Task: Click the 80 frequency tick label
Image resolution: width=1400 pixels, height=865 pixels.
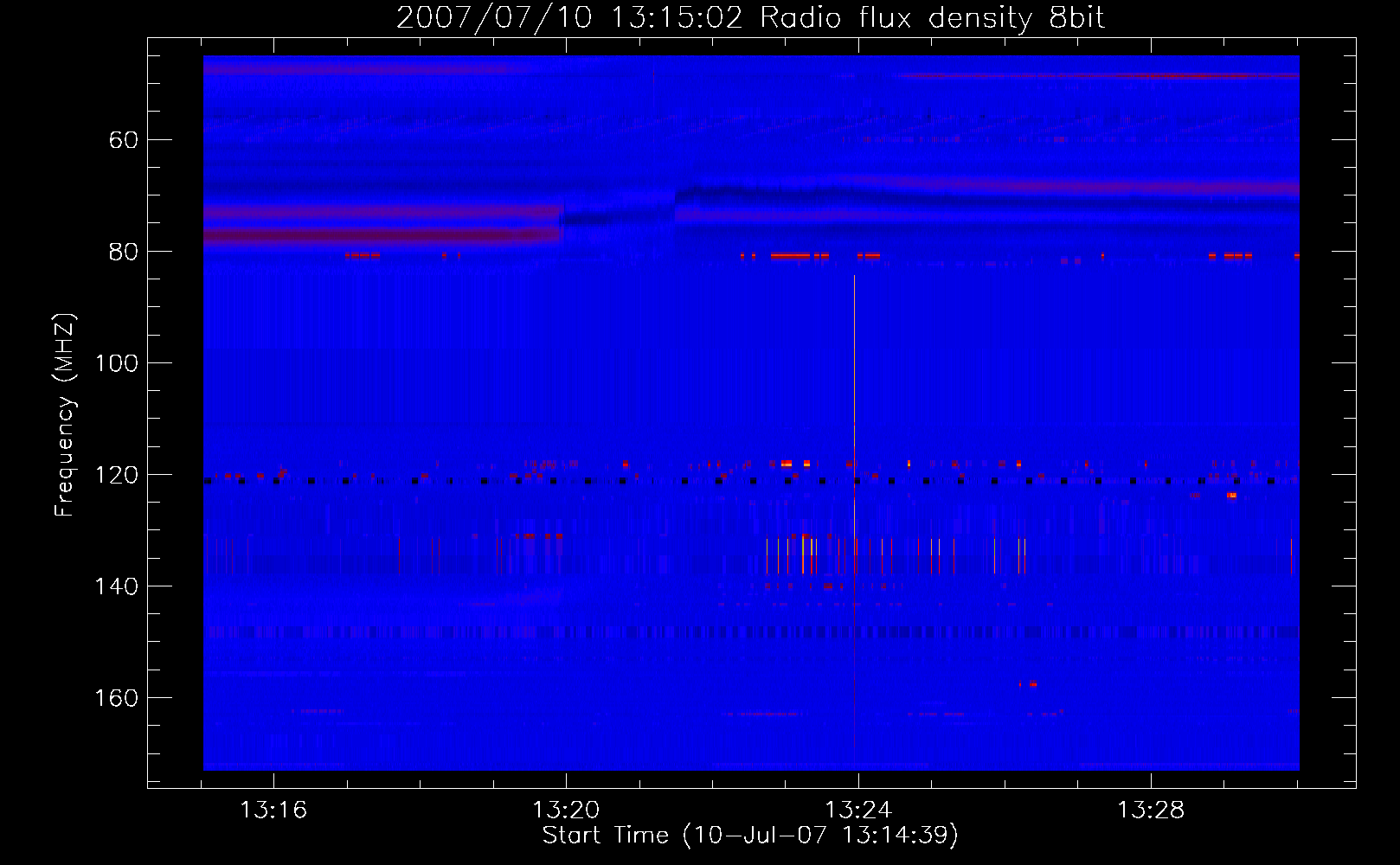Action: point(124,252)
